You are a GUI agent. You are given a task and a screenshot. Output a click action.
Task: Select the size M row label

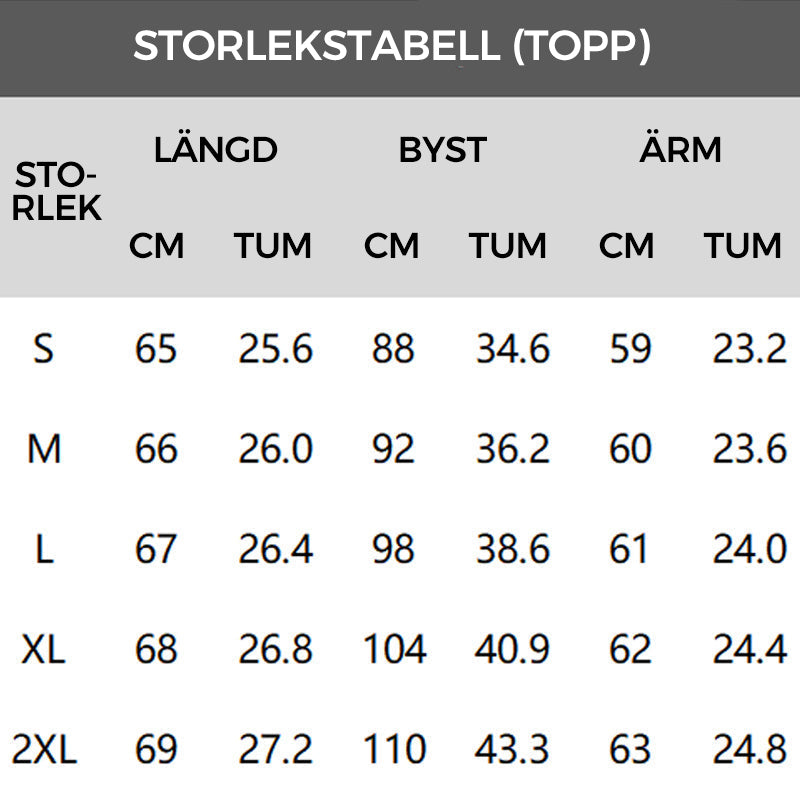pos(44,449)
